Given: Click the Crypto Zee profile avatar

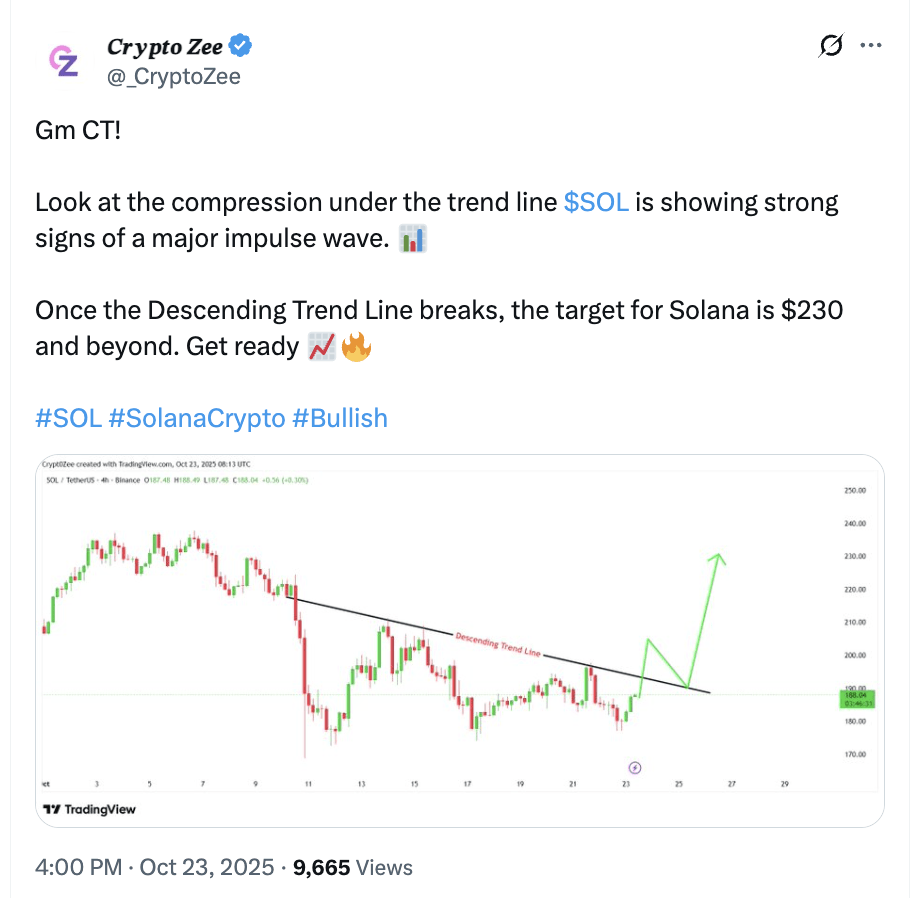Looking at the screenshot, I should click(x=64, y=61).
